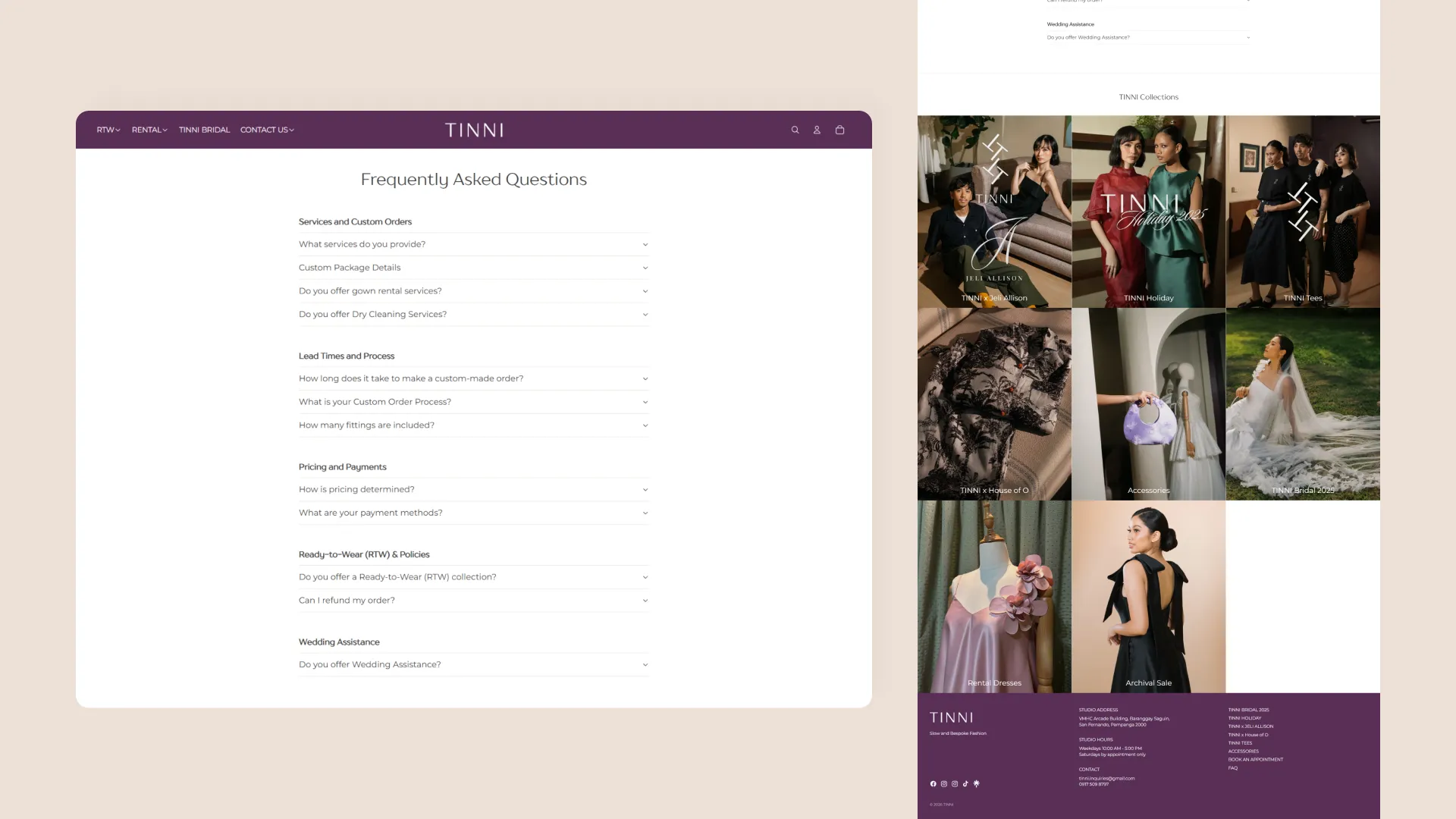Click the TINNI logo in header

coord(474,130)
